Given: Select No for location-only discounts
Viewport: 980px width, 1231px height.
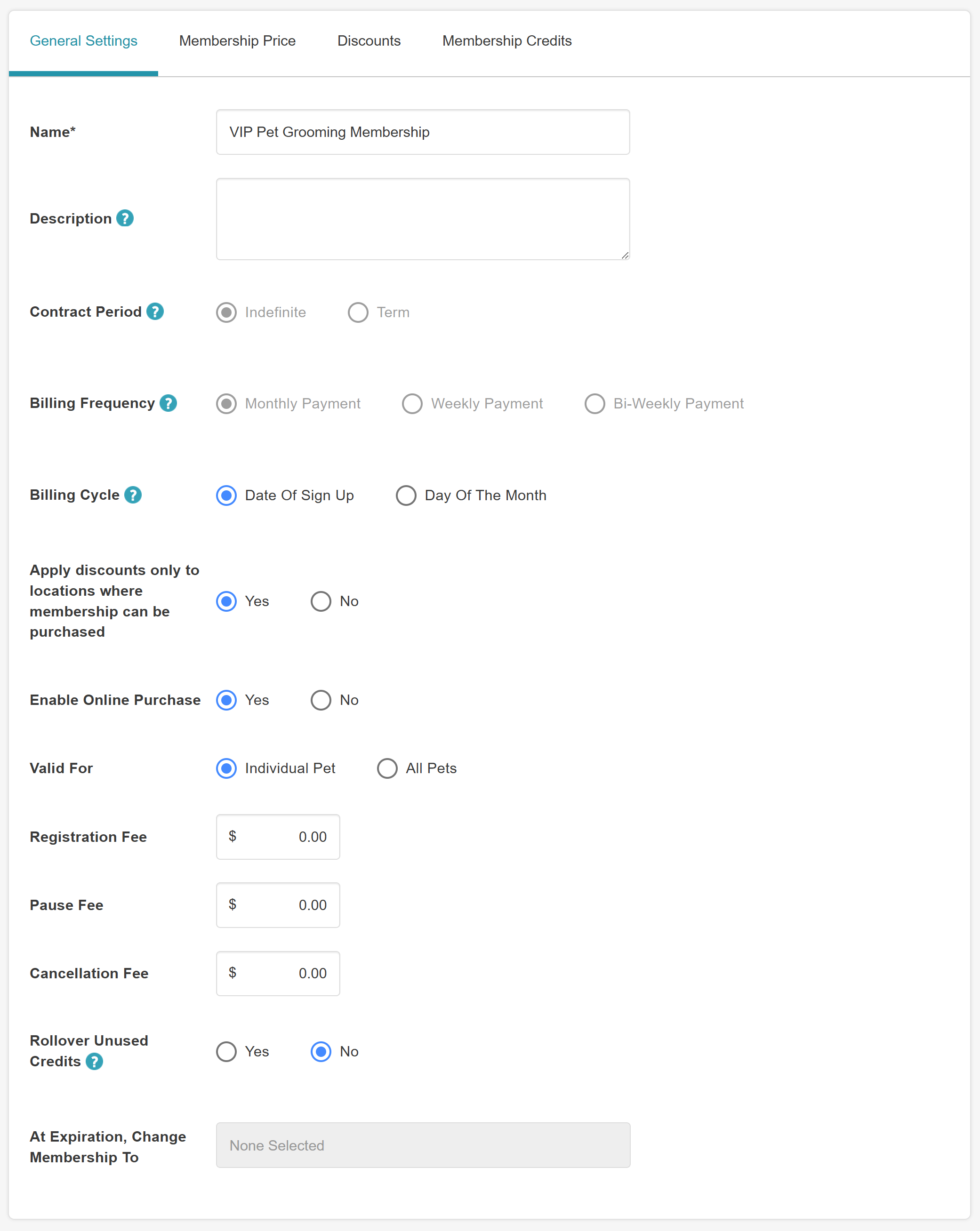Looking at the screenshot, I should (x=321, y=601).
